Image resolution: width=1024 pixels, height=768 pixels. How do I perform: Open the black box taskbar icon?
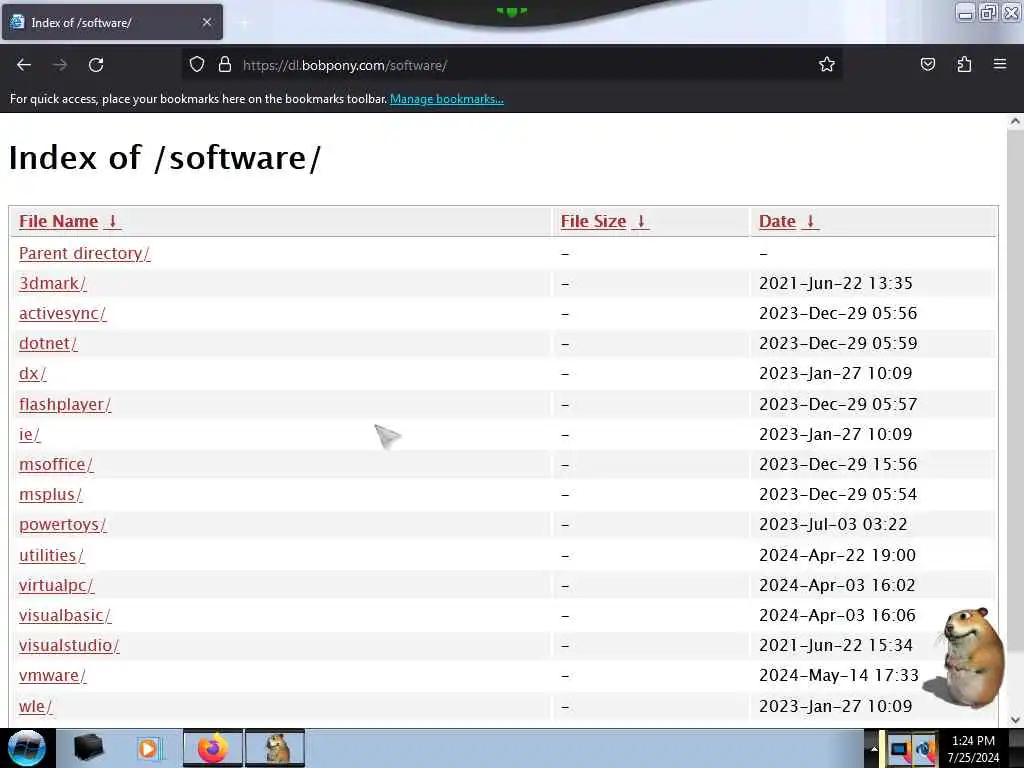point(89,748)
